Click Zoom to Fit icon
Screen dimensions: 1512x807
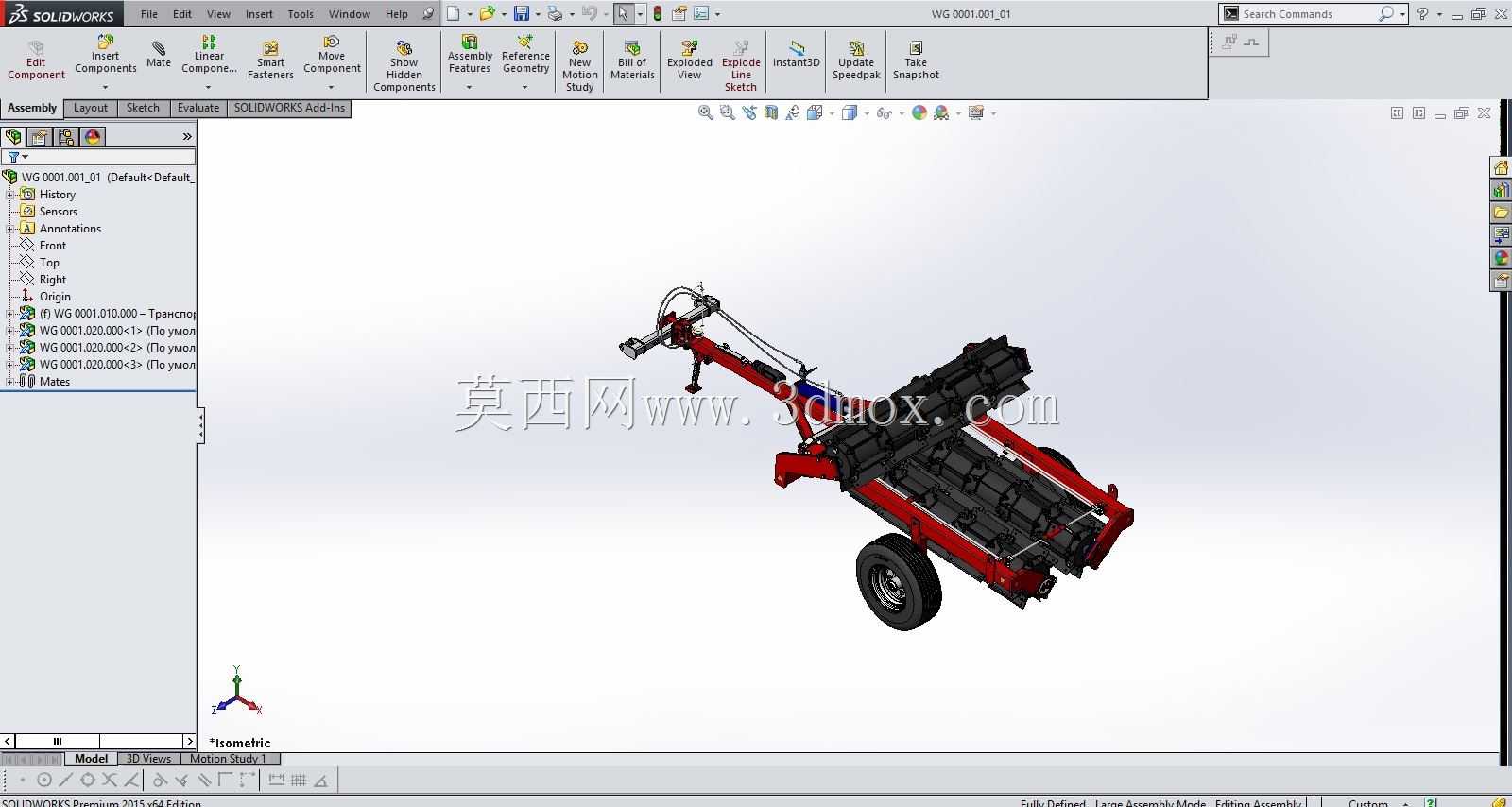705,112
